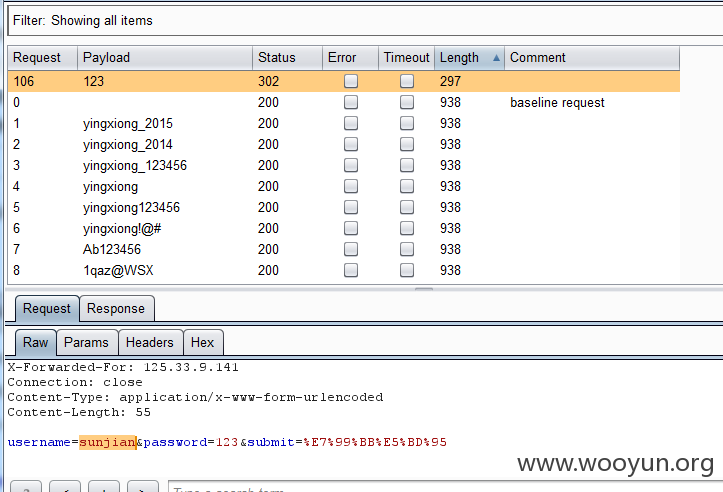The height and width of the screenshot is (492, 723).
Task: Sort results by the Error column header
Action: (350, 58)
